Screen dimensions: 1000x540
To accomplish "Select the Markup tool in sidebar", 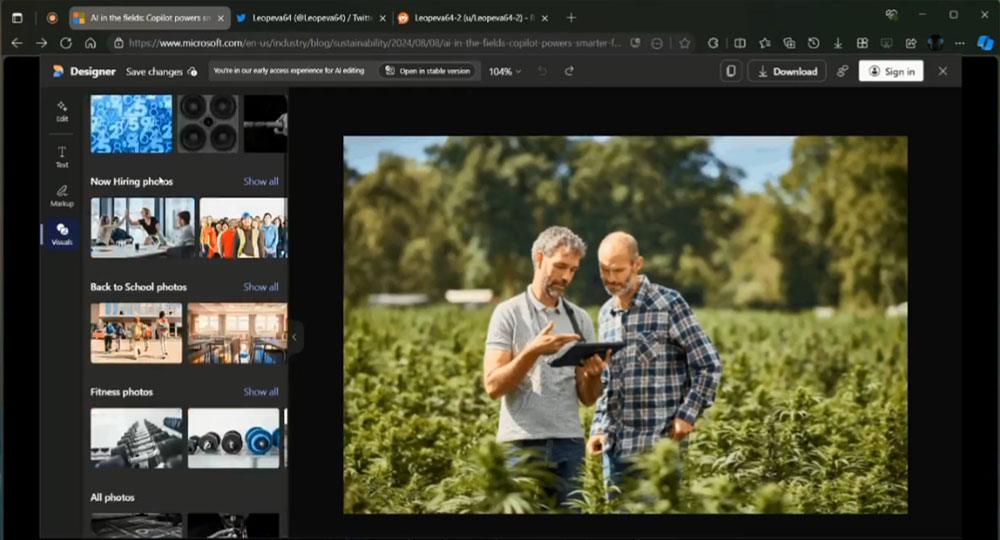I will point(62,195).
